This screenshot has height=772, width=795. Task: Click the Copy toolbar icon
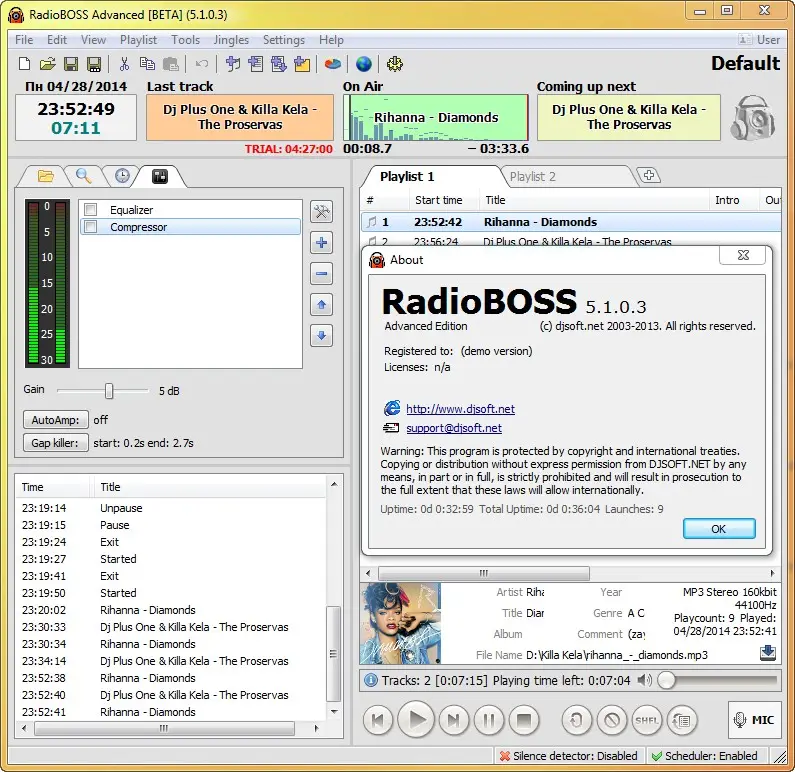coord(147,64)
